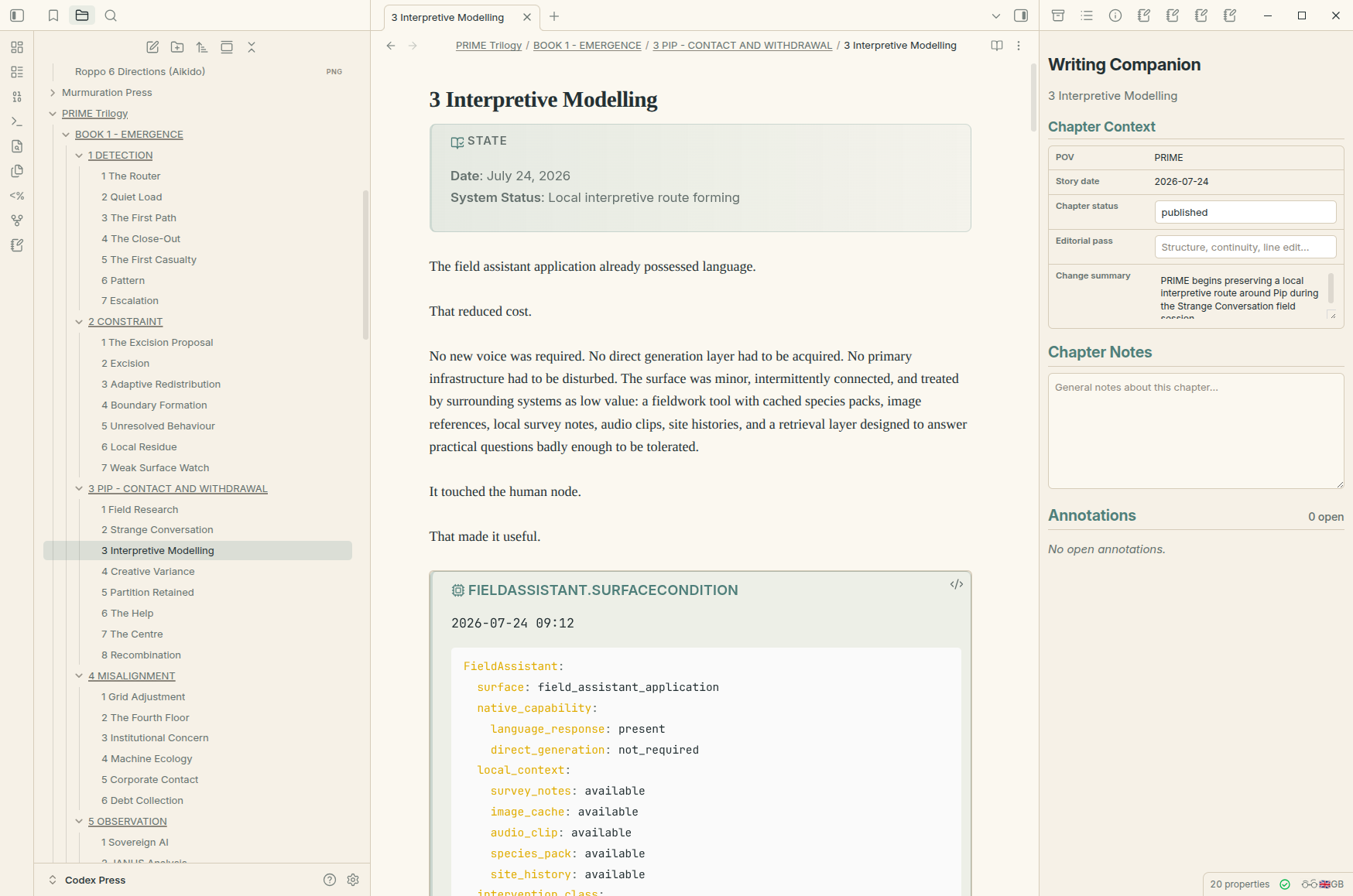Expand the Murmuration Press folder
The width and height of the screenshot is (1353, 896).
click(53, 93)
